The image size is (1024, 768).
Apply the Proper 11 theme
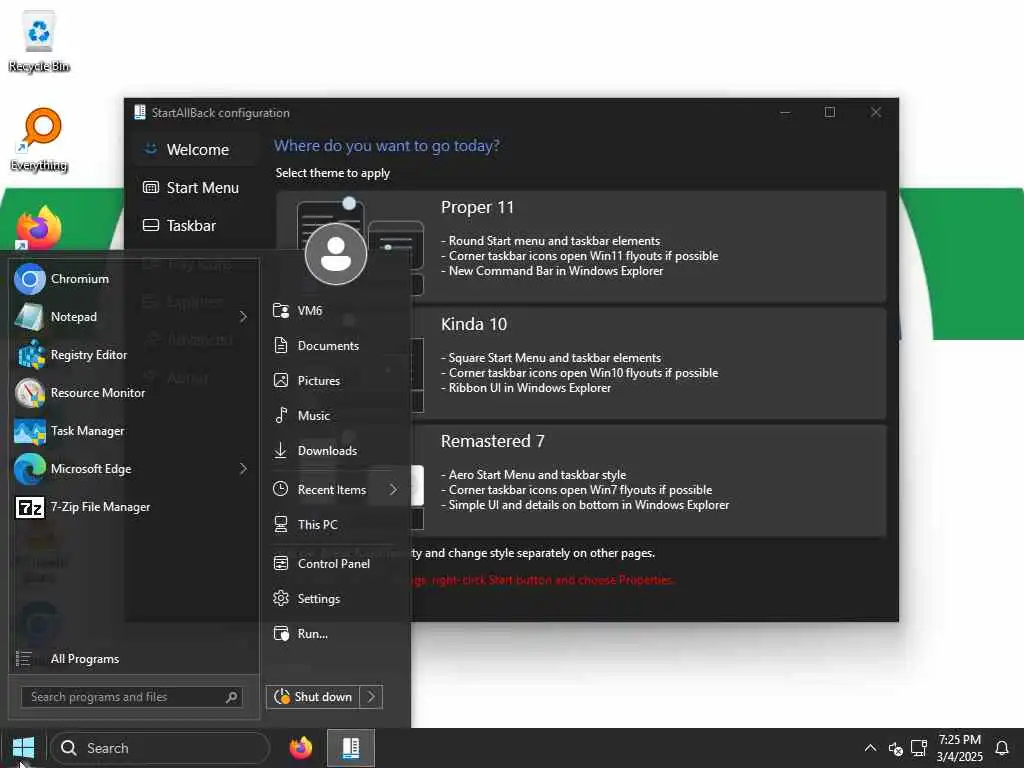[581, 246]
